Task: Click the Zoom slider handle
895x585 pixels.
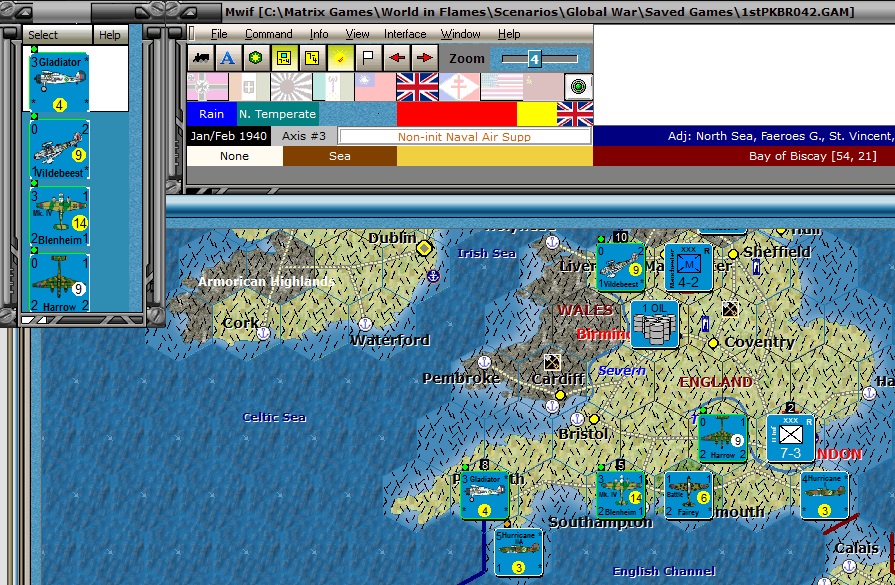Action: pos(535,59)
